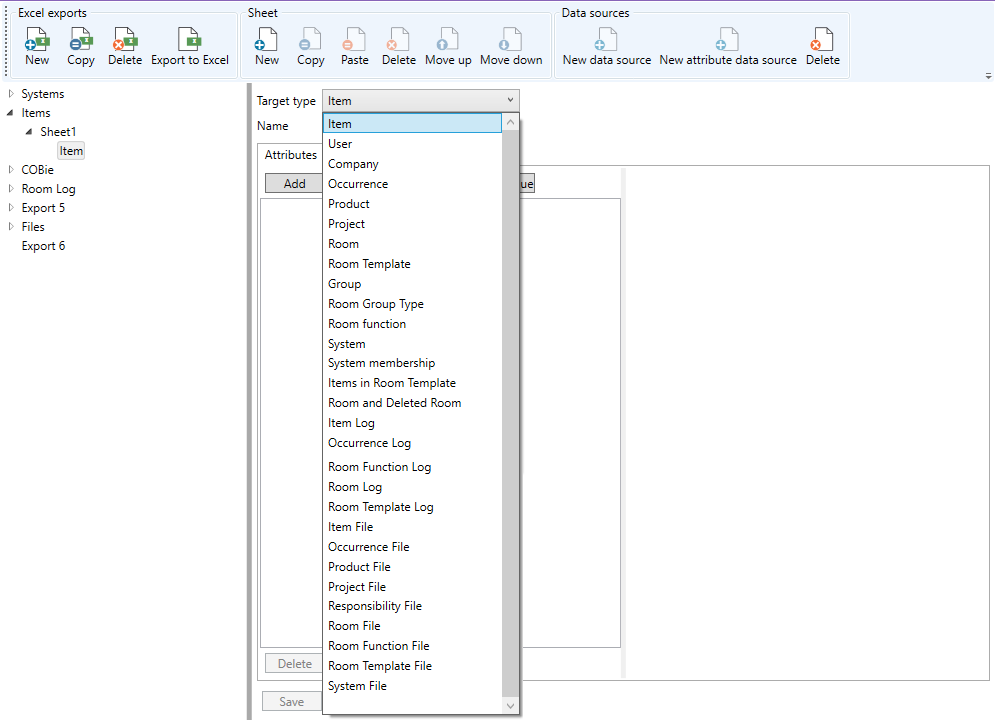995x720 pixels.
Task: Click Copy icon in Excel exports group
Action: 81,41
